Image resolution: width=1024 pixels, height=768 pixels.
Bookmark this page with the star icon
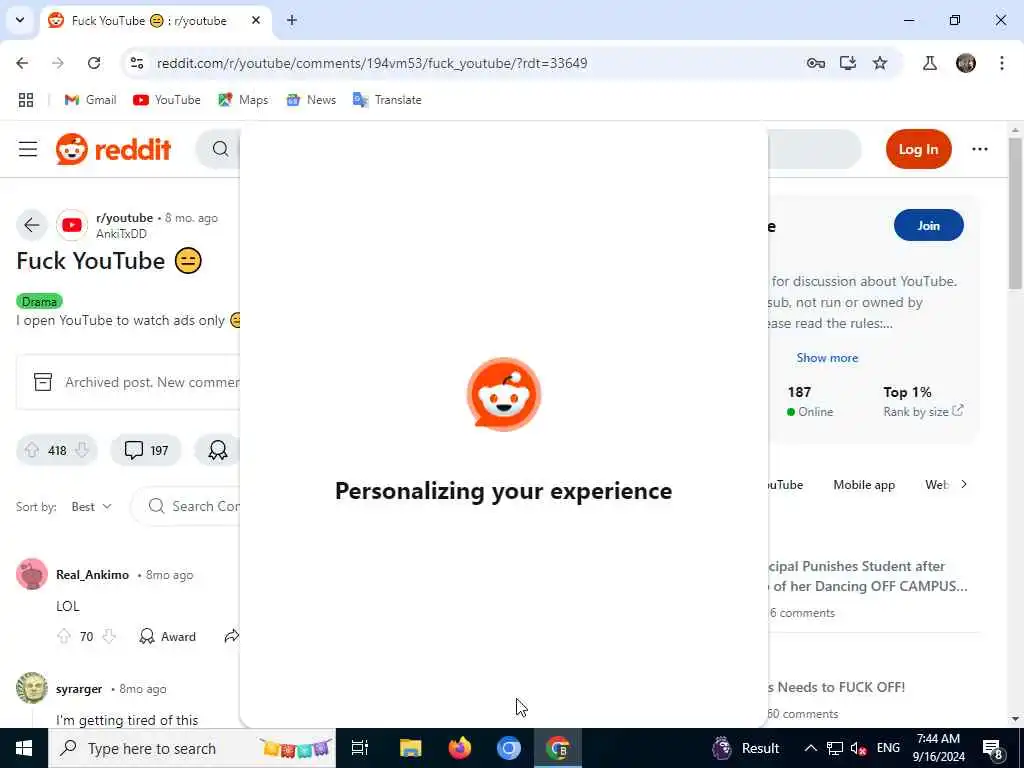pos(880,63)
